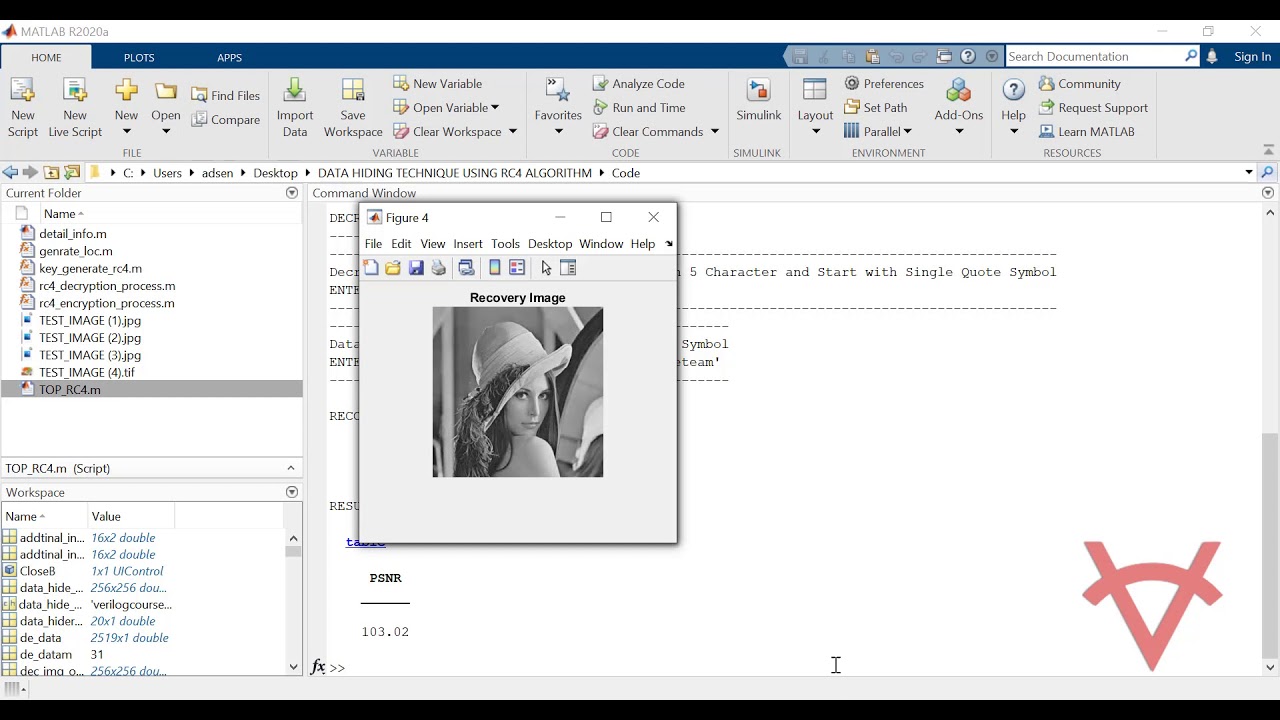
Task: Click Figure 4 New Figure icon
Action: pos(371,268)
